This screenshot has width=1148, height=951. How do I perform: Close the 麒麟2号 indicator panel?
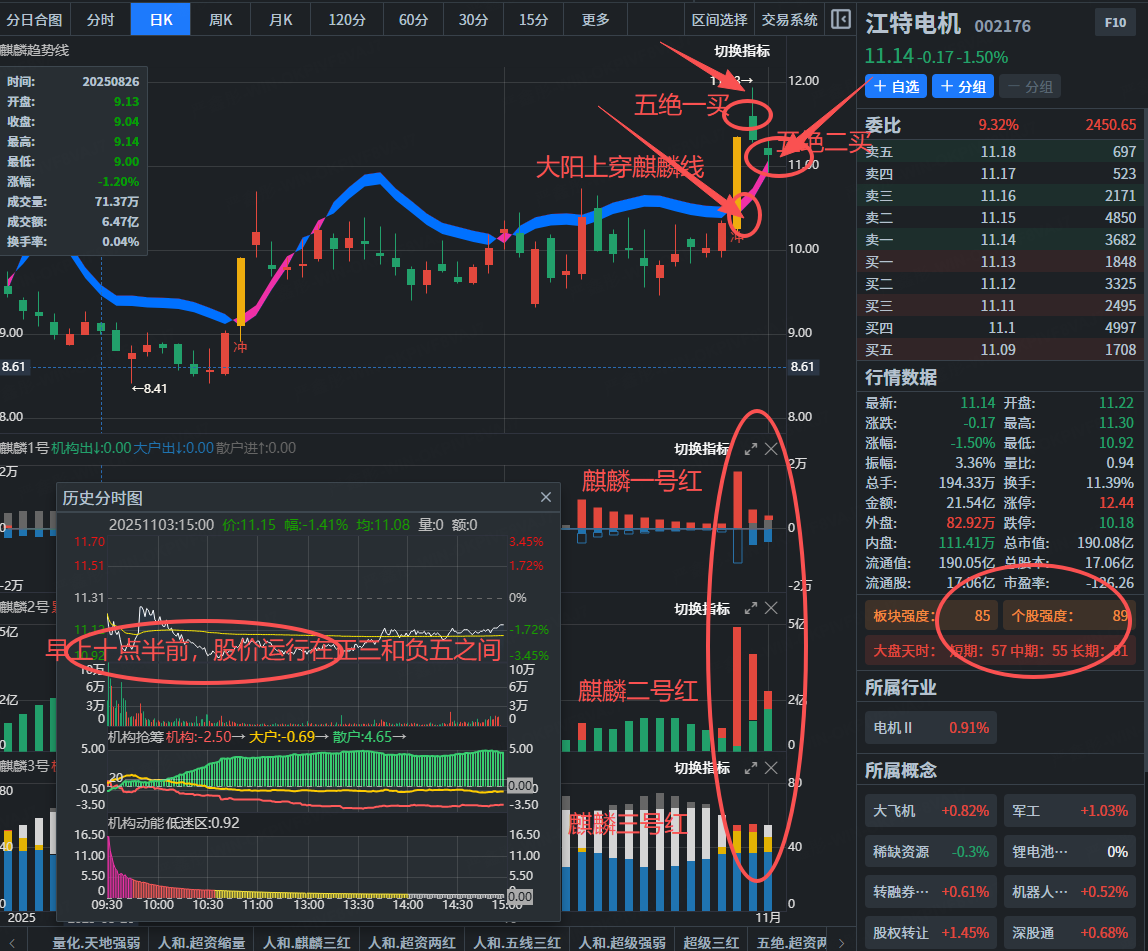tap(771, 608)
